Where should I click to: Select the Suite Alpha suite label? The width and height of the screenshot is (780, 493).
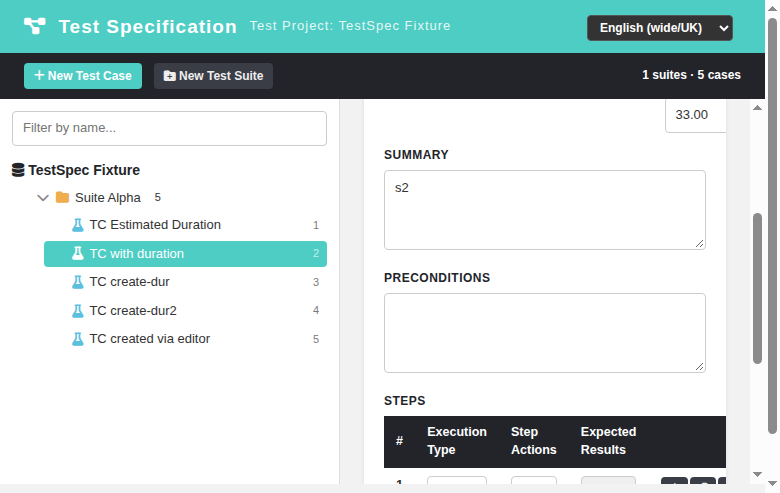coord(107,197)
